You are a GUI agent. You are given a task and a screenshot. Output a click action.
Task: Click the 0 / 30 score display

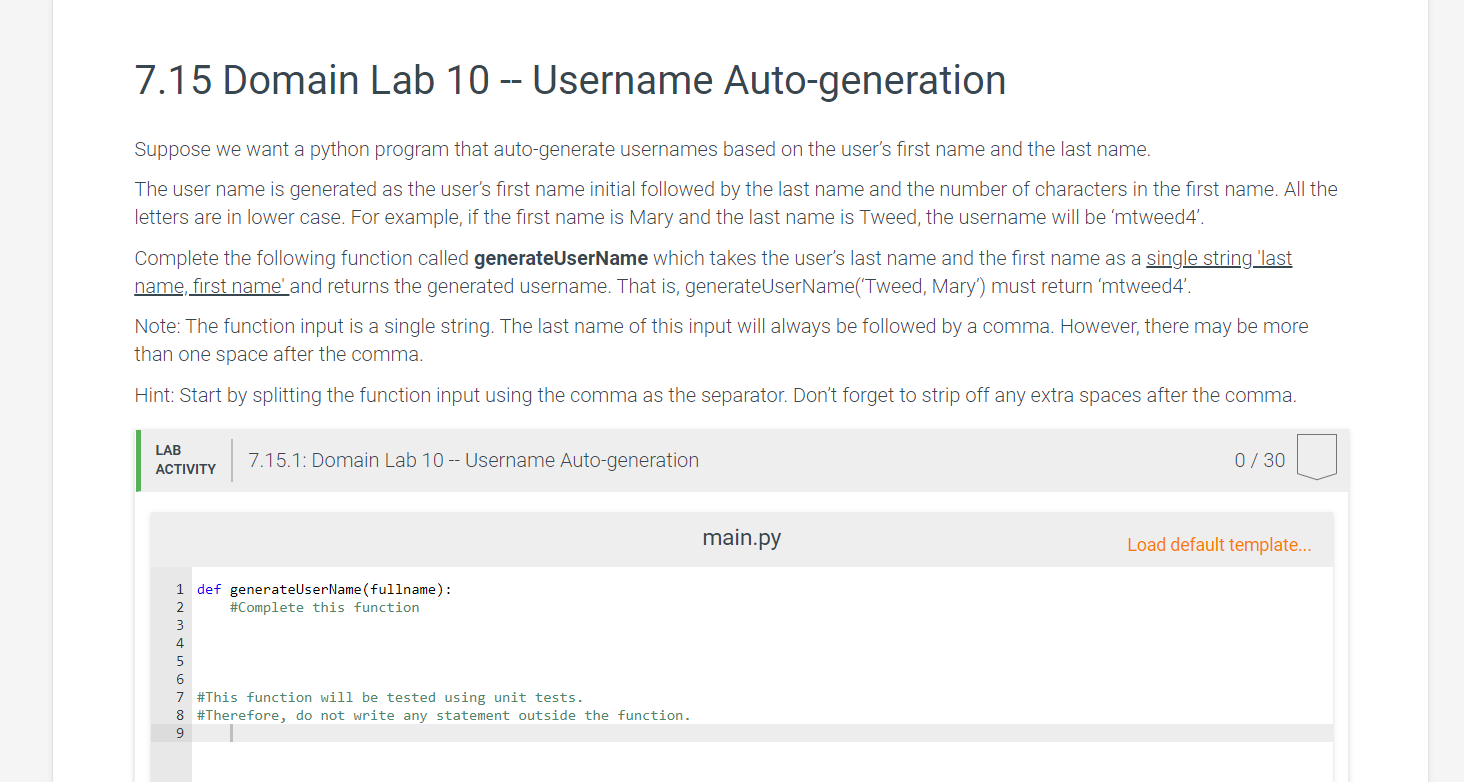pyautogui.click(x=1258, y=460)
